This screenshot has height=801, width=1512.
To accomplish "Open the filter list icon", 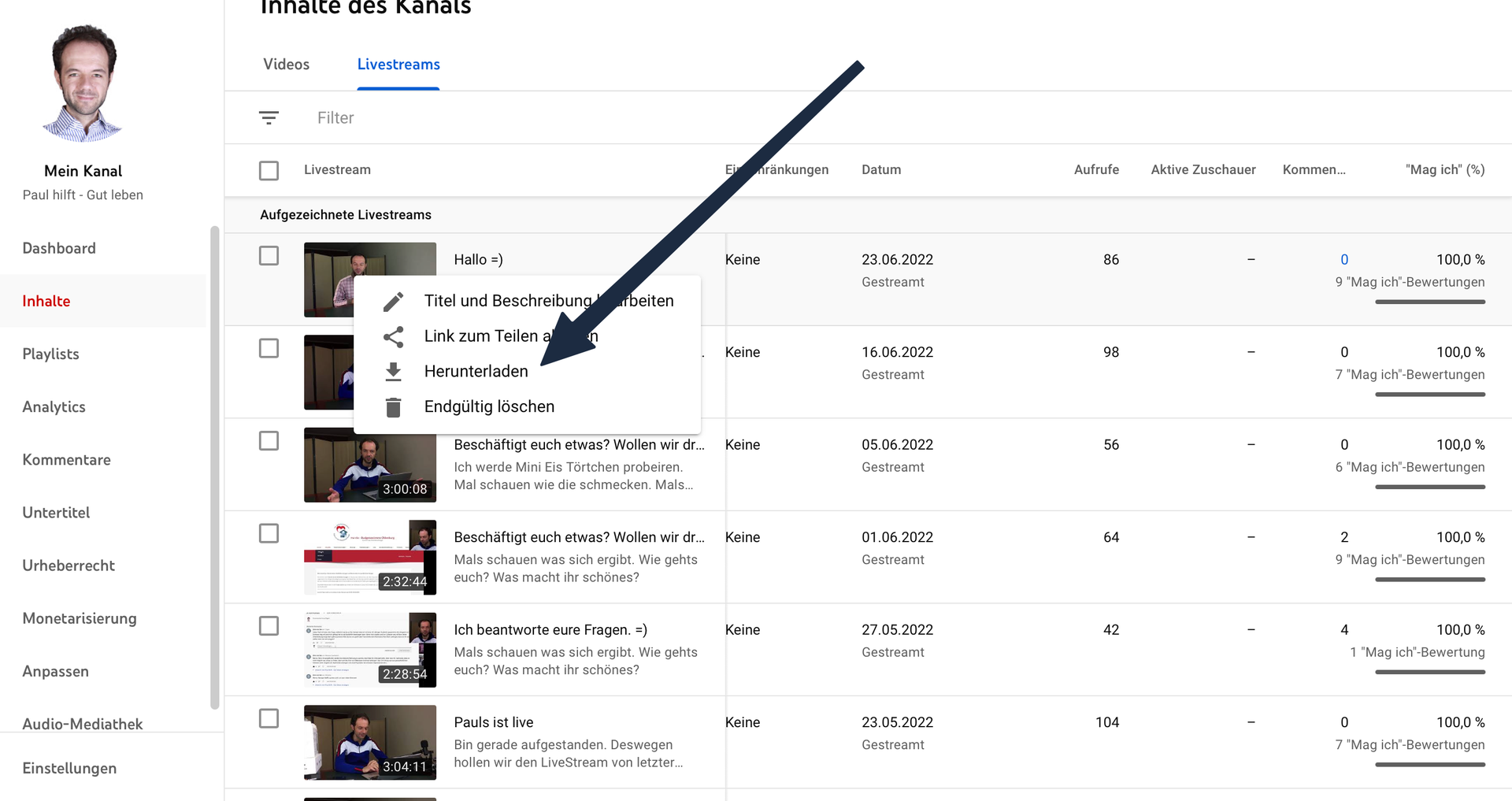I will [x=269, y=118].
